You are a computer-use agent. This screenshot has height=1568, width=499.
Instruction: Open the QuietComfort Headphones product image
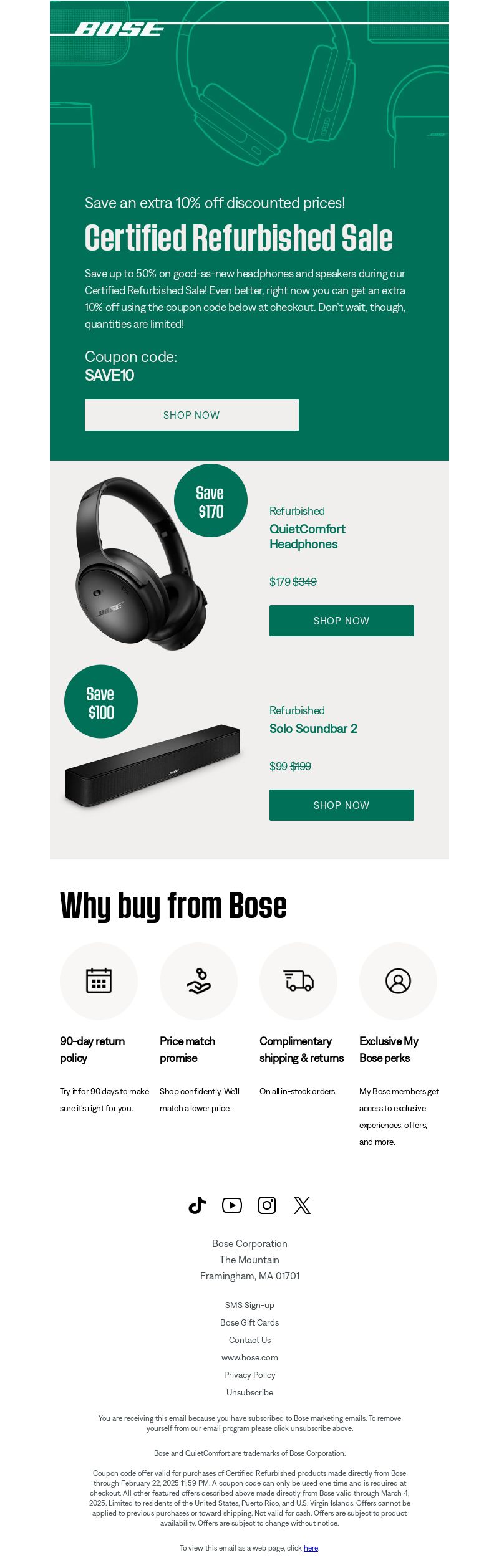pos(141,564)
